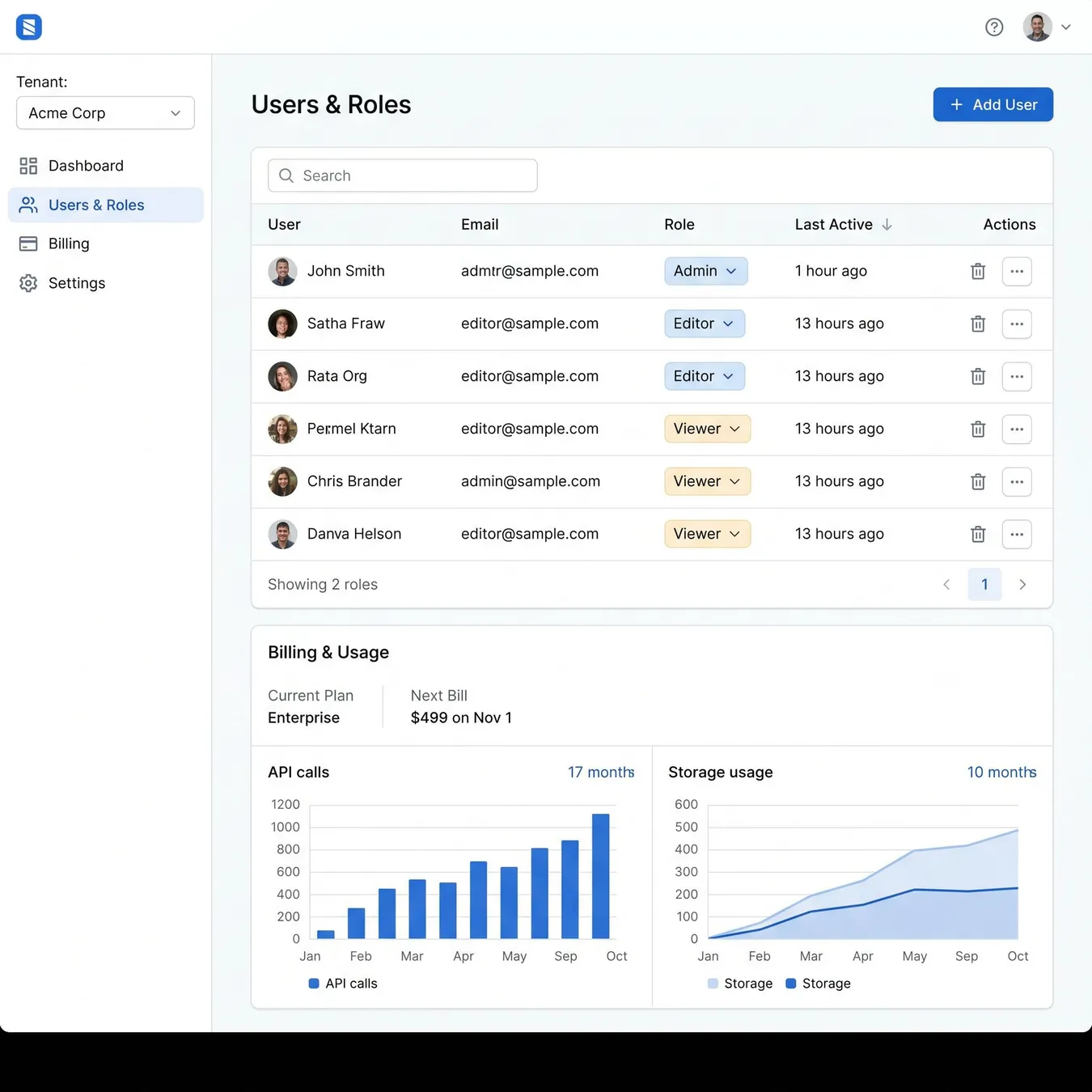Change John Smith's Admin role dropdown
1092x1092 pixels.
point(705,271)
